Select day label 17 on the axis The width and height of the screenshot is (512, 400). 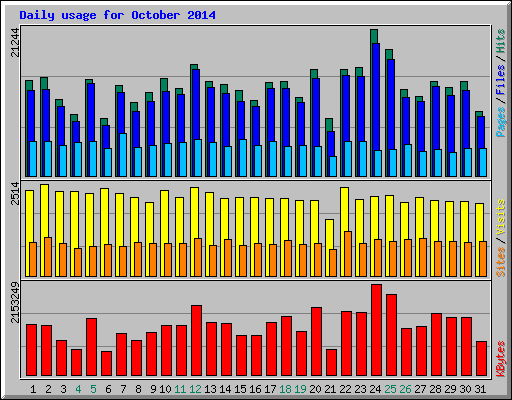[x=270, y=389]
